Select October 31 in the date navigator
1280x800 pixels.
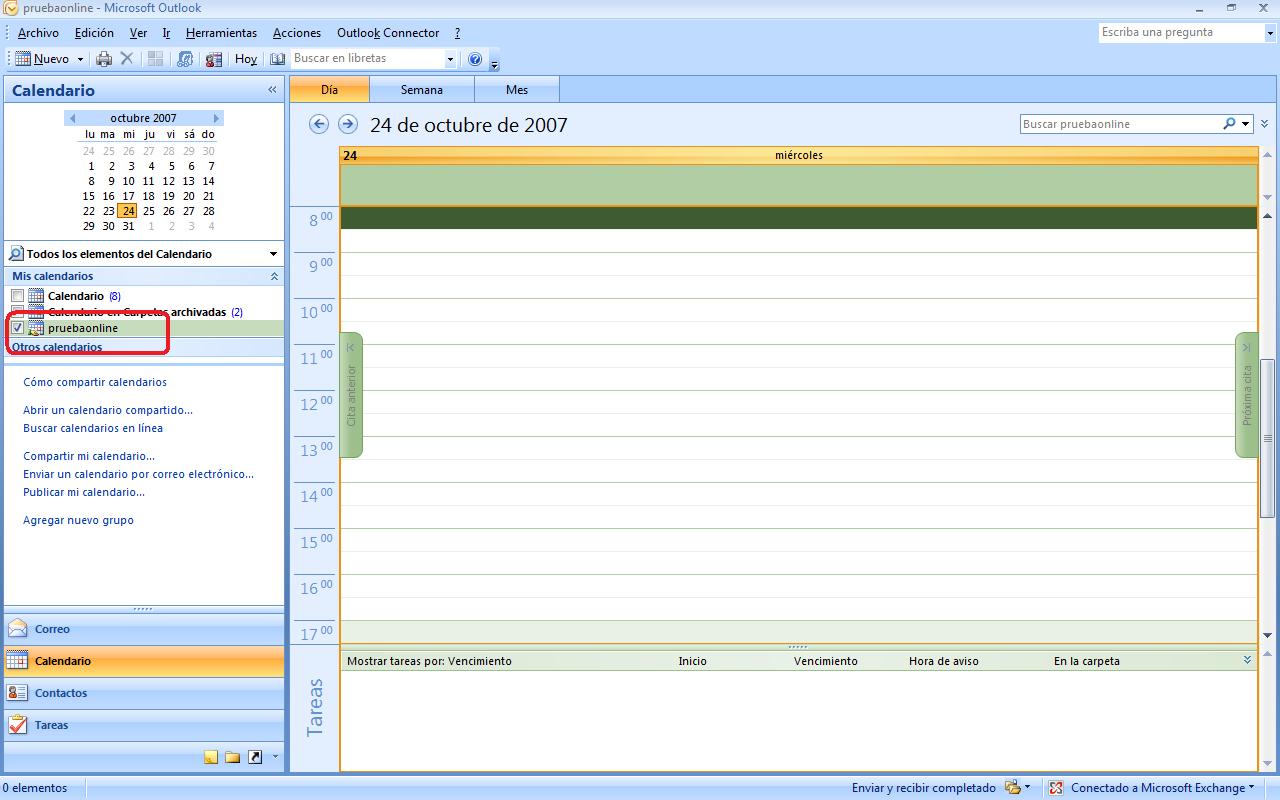coord(128,226)
